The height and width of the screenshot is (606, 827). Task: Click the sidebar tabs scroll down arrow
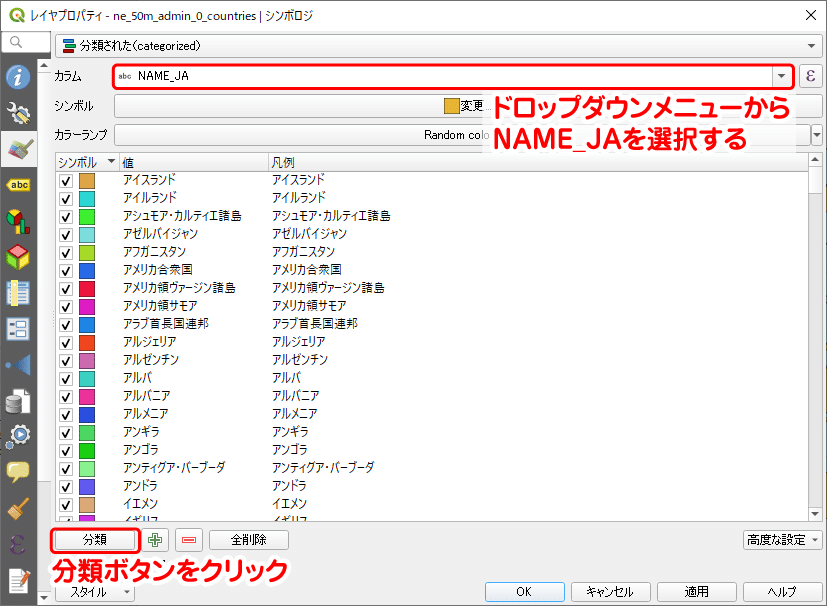44,598
